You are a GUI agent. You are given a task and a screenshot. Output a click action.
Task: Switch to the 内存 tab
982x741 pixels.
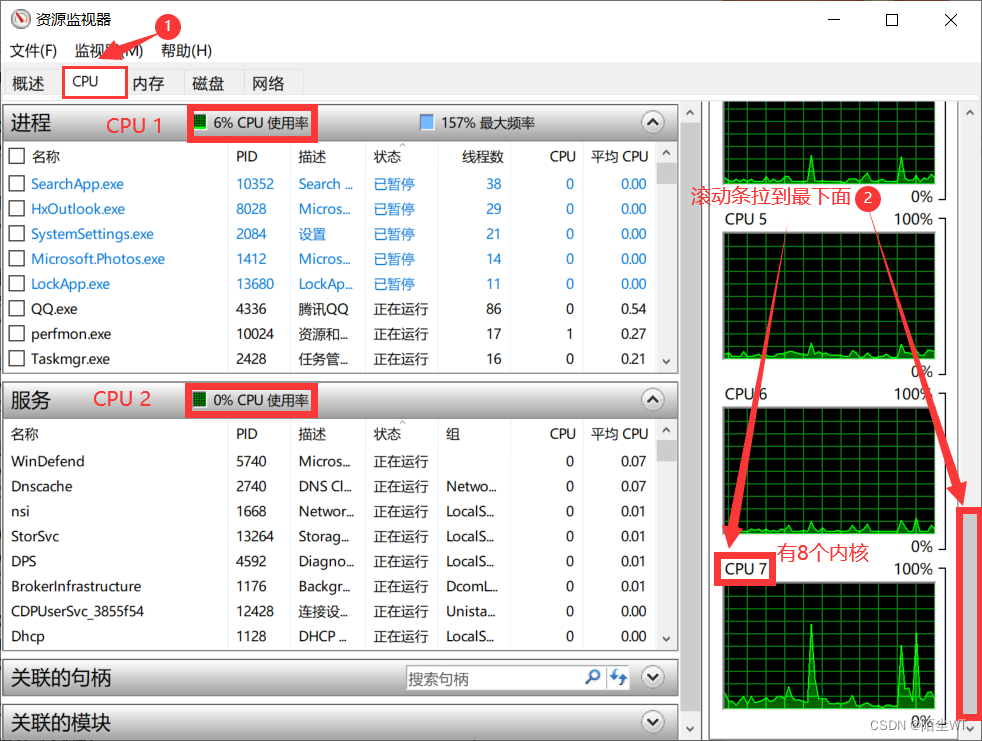point(148,83)
